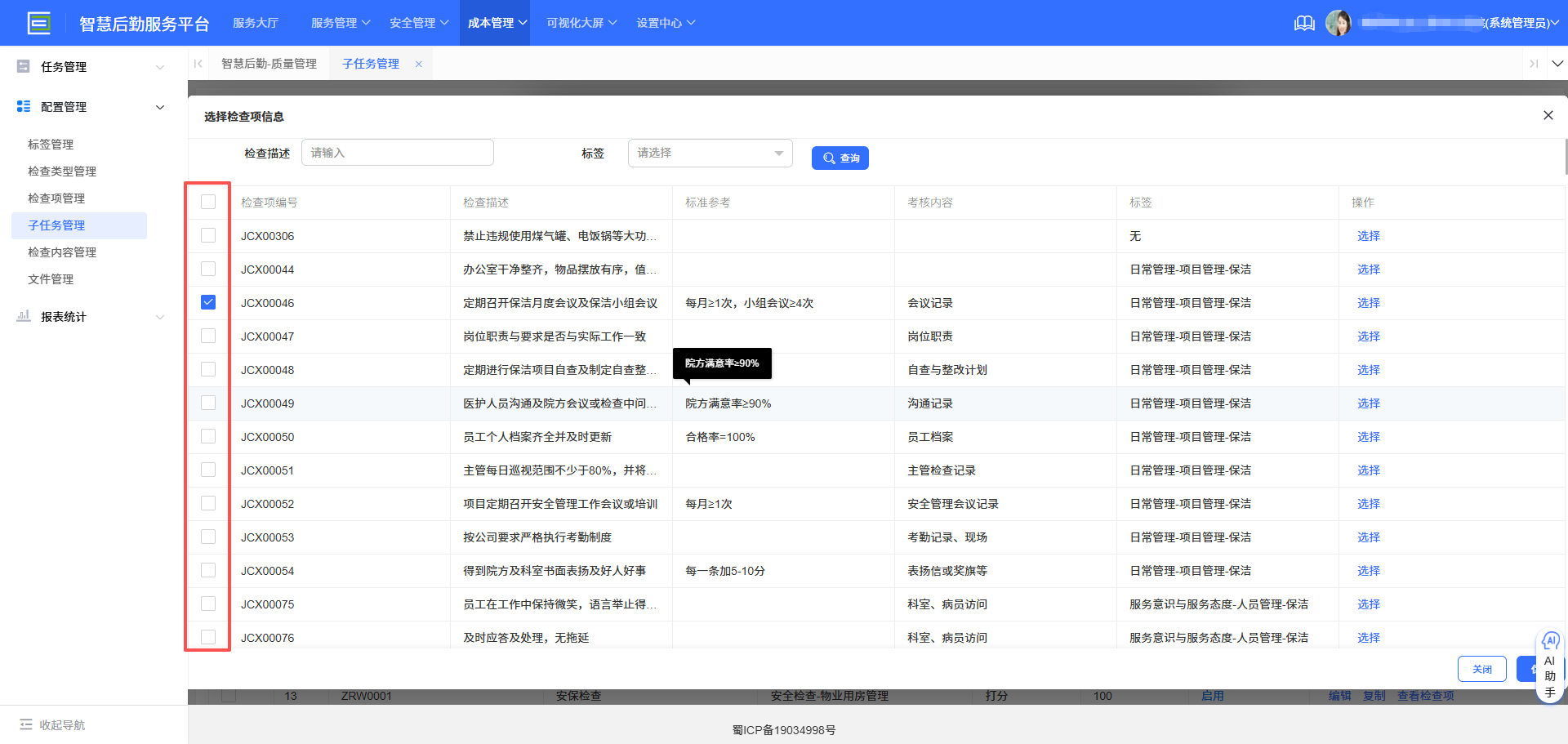Uncheck the selected JCX00046 checkbox
Screen dimensions: 1568x744
coord(208,302)
